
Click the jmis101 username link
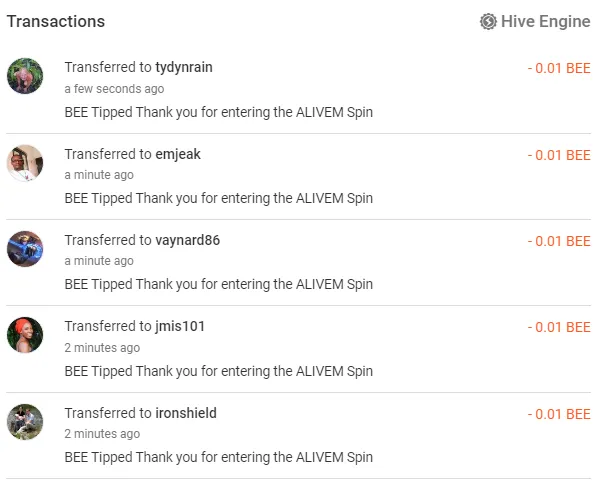180,326
